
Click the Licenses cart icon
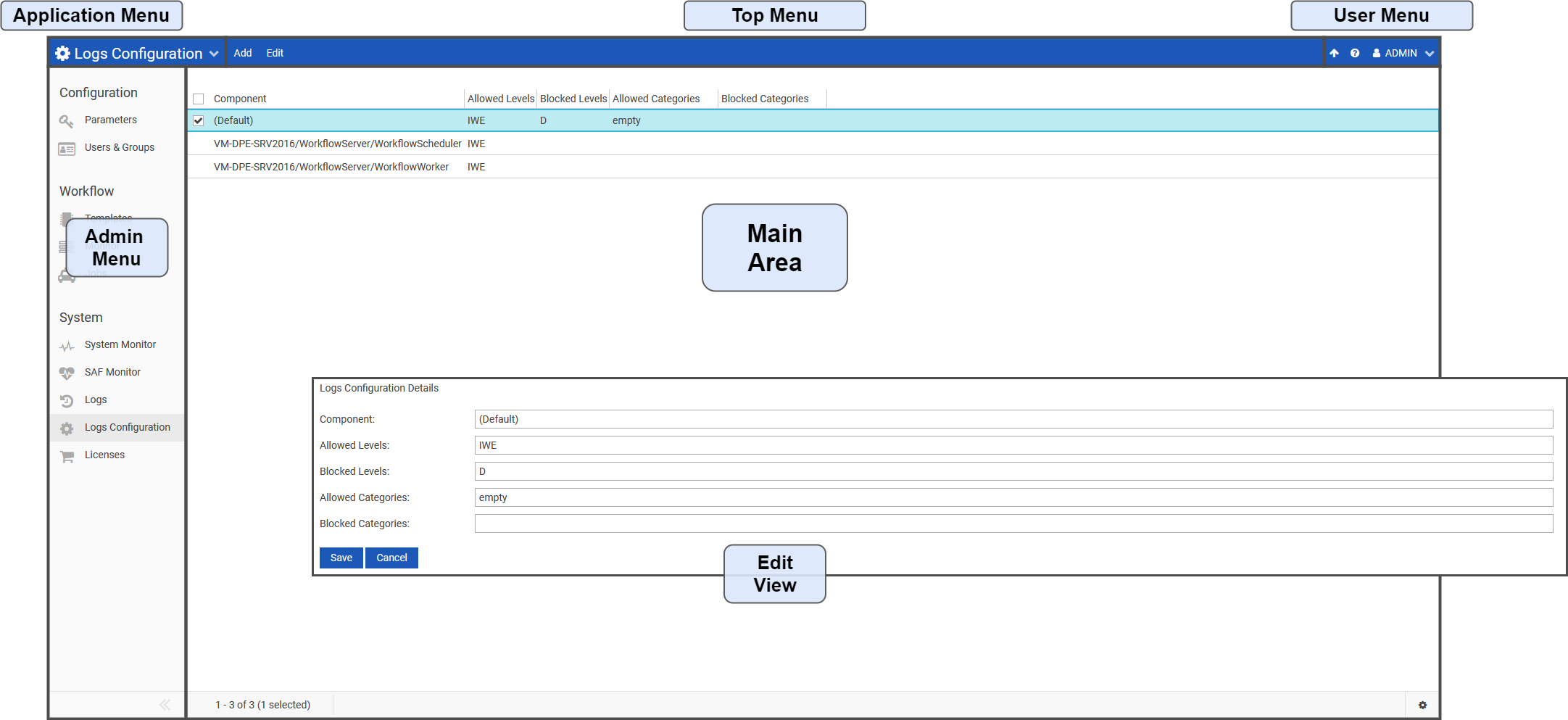click(67, 456)
